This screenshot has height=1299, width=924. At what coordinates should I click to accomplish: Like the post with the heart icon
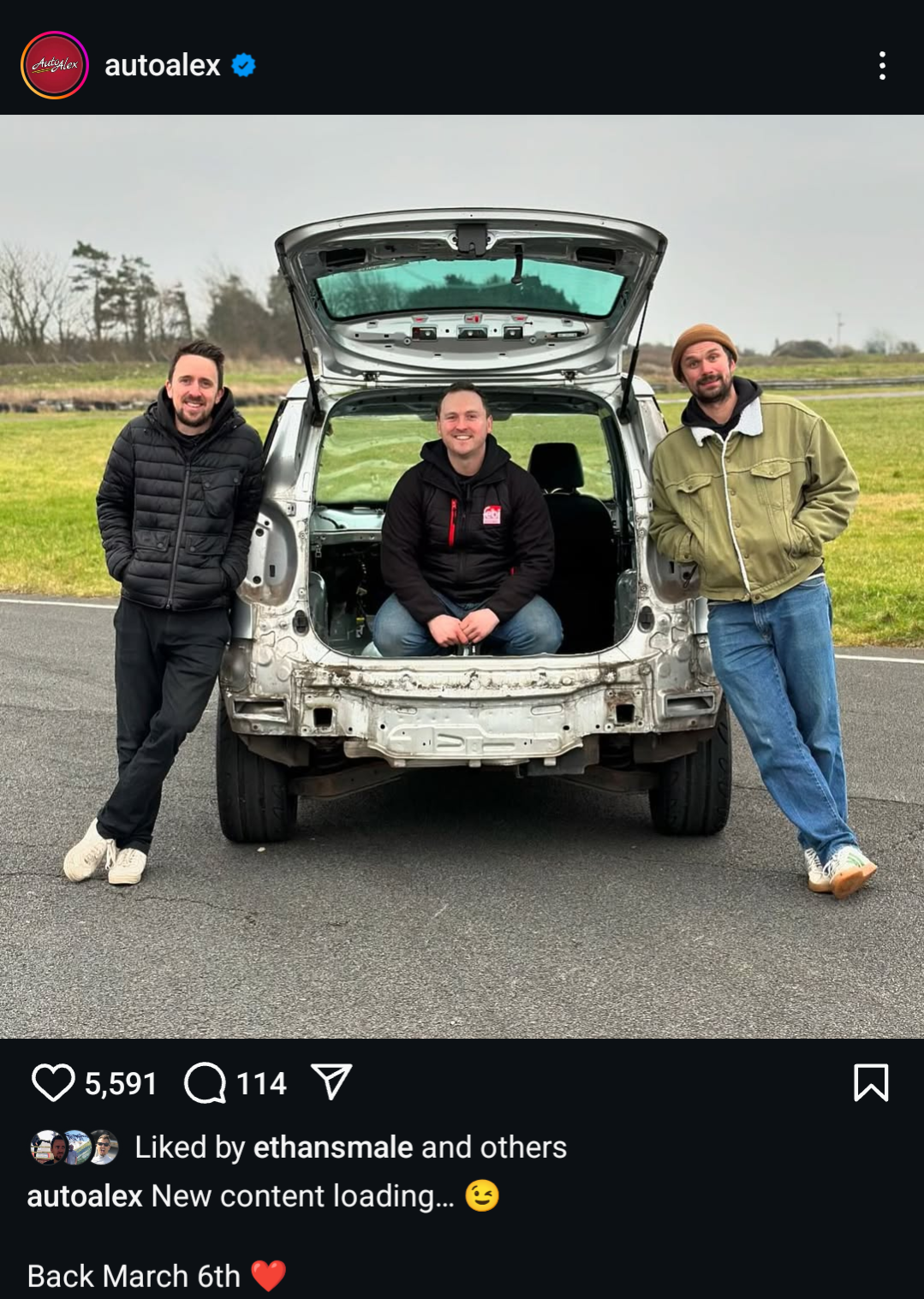point(53,1083)
